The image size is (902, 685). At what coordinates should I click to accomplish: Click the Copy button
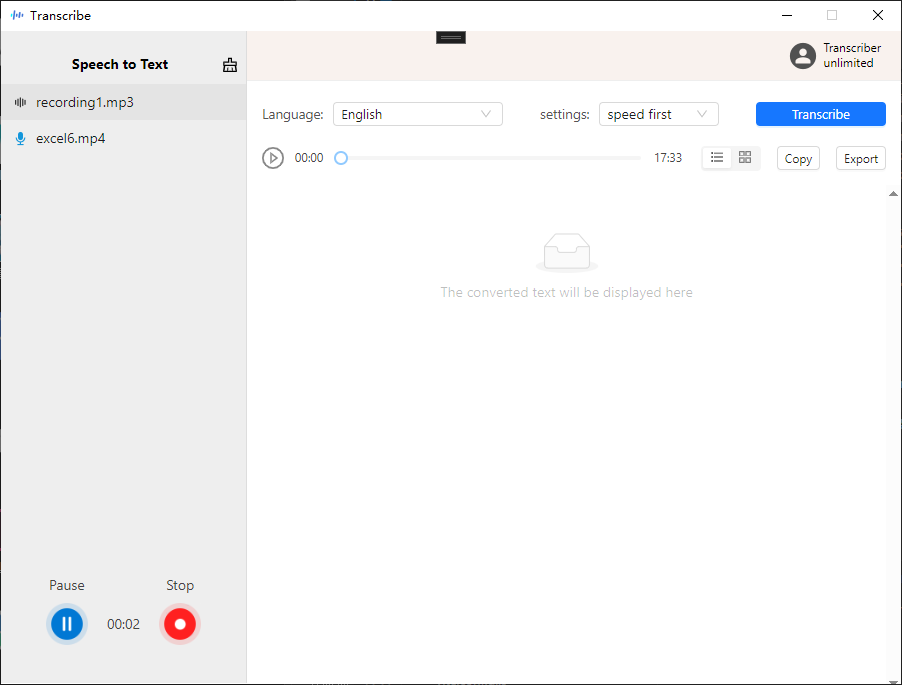click(x=798, y=158)
